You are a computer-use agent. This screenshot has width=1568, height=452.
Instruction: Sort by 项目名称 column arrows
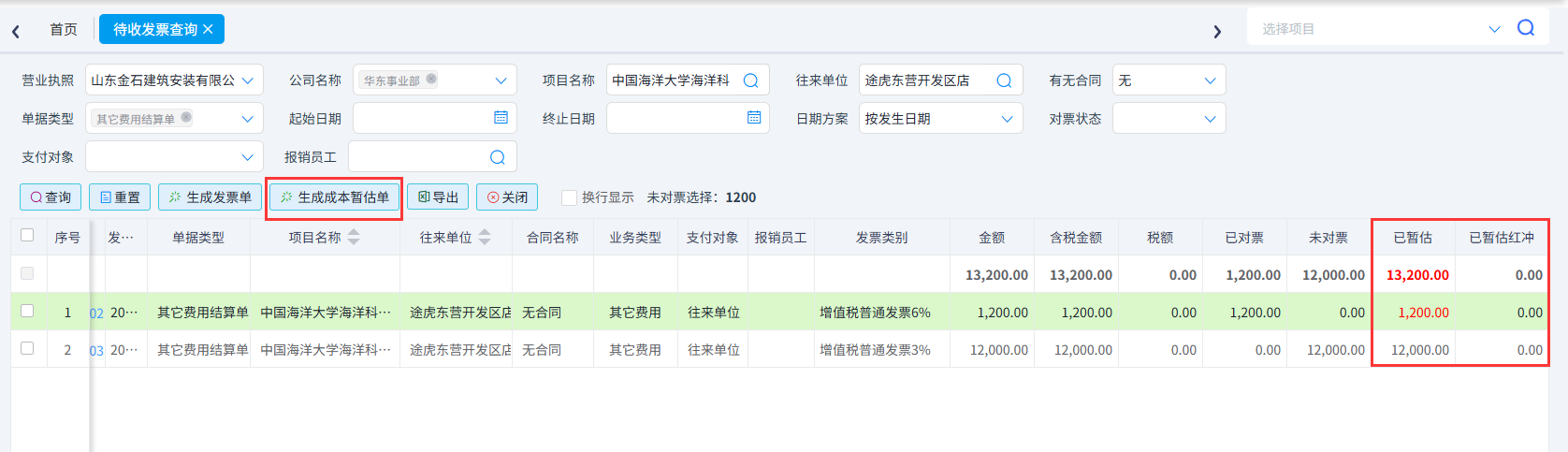click(x=354, y=238)
